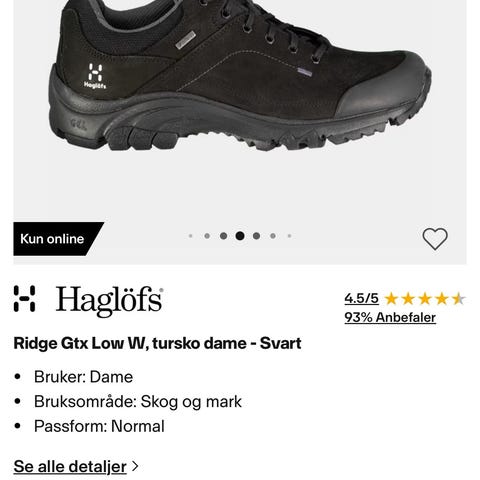Go to the fifth carousel image dot
The width and height of the screenshot is (480, 480).
coord(256,236)
